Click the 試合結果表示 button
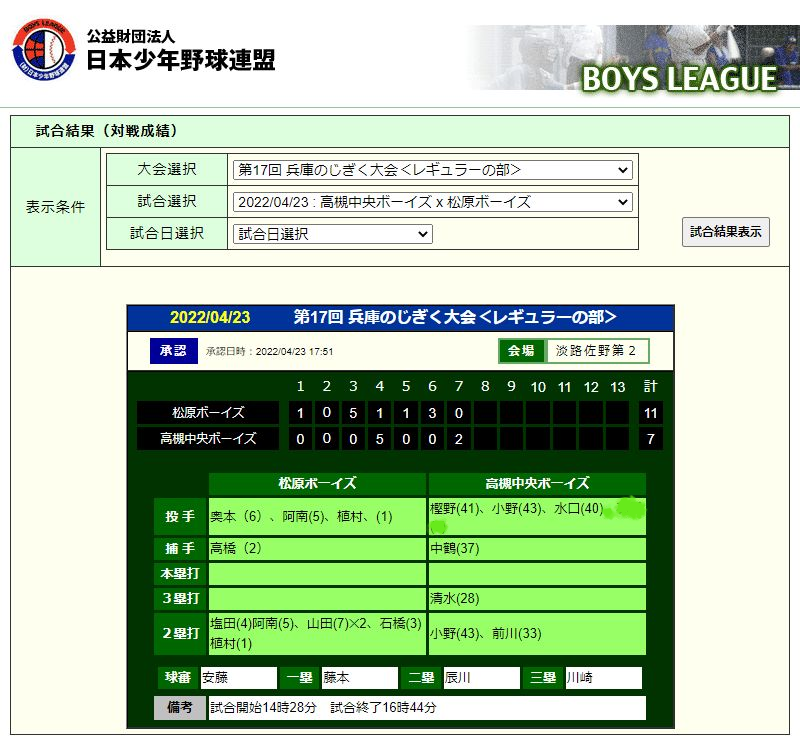Screen dimensions: 800x745 (x=726, y=232)
